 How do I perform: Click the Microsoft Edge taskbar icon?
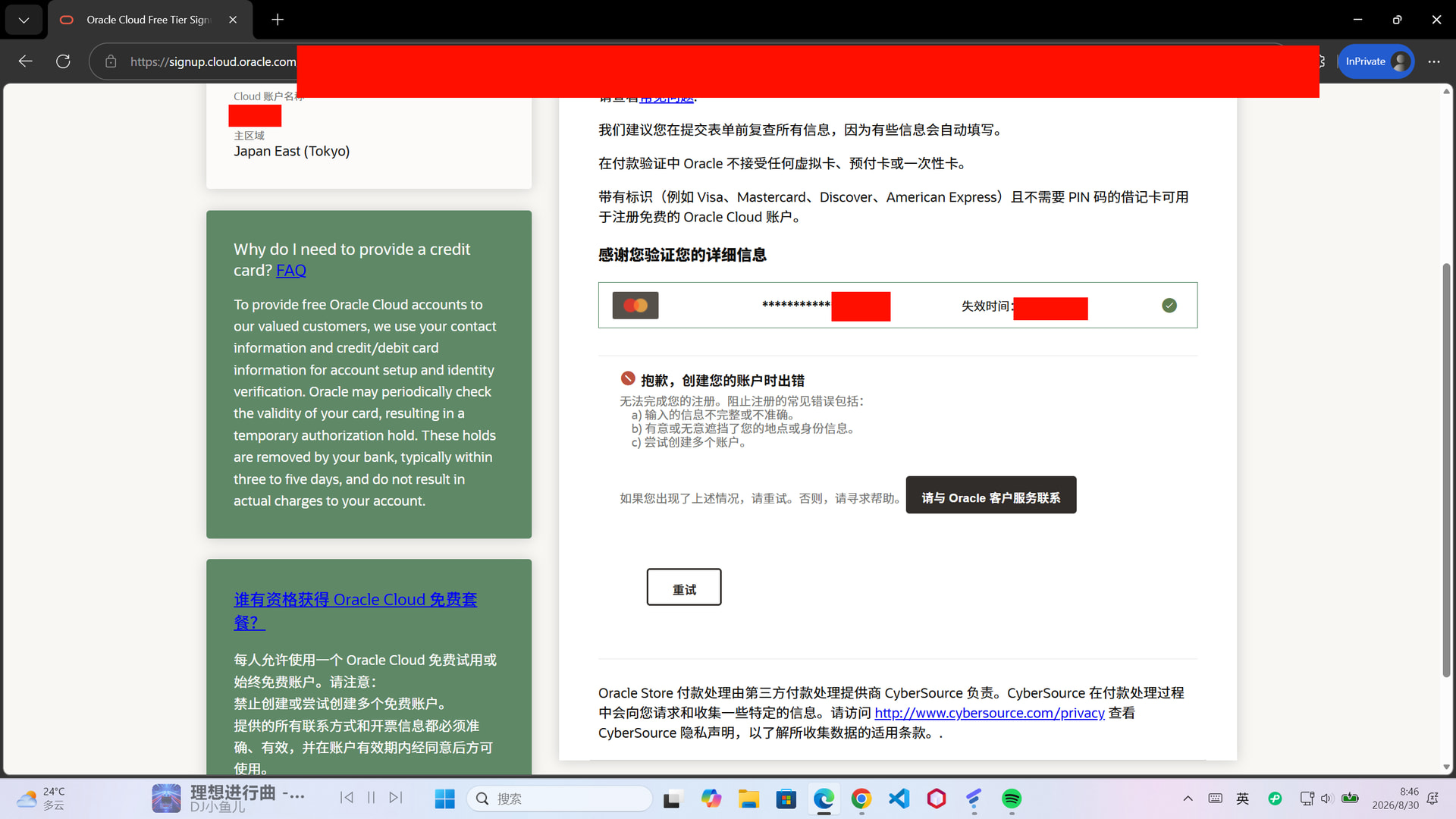[x=824, y=799]
